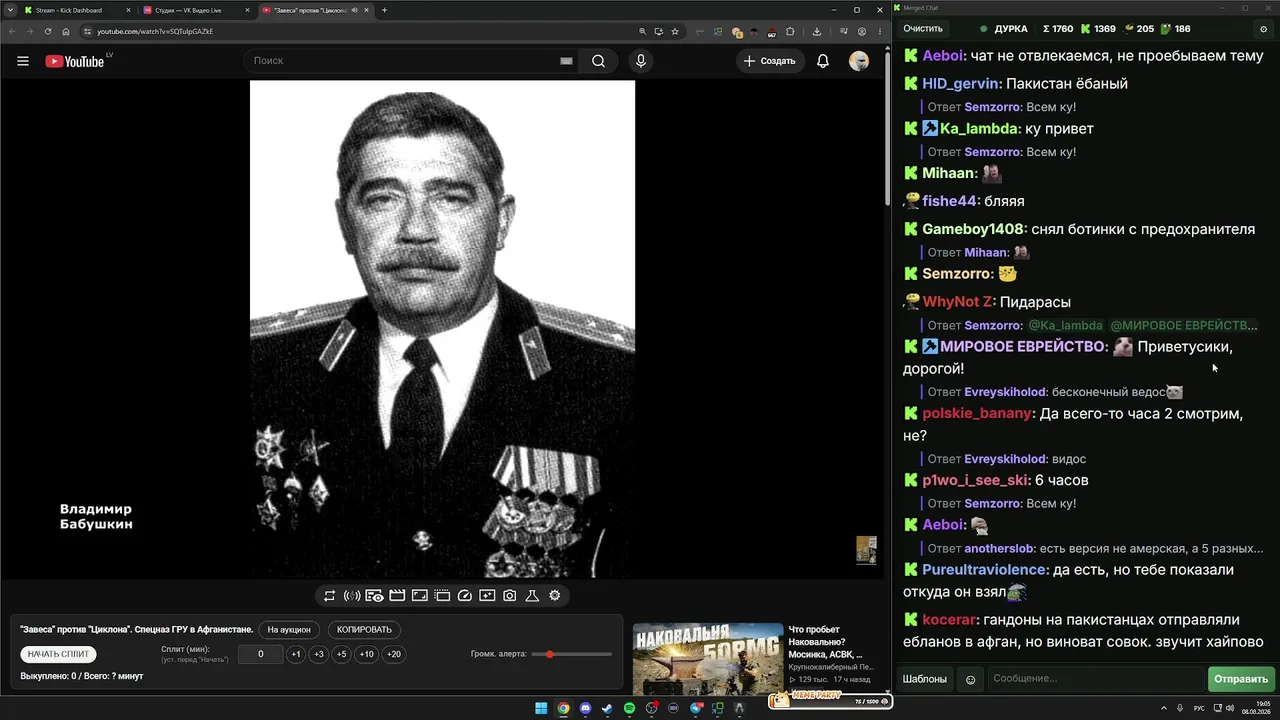Open Windows Start menu

click(x=541, y=709)
